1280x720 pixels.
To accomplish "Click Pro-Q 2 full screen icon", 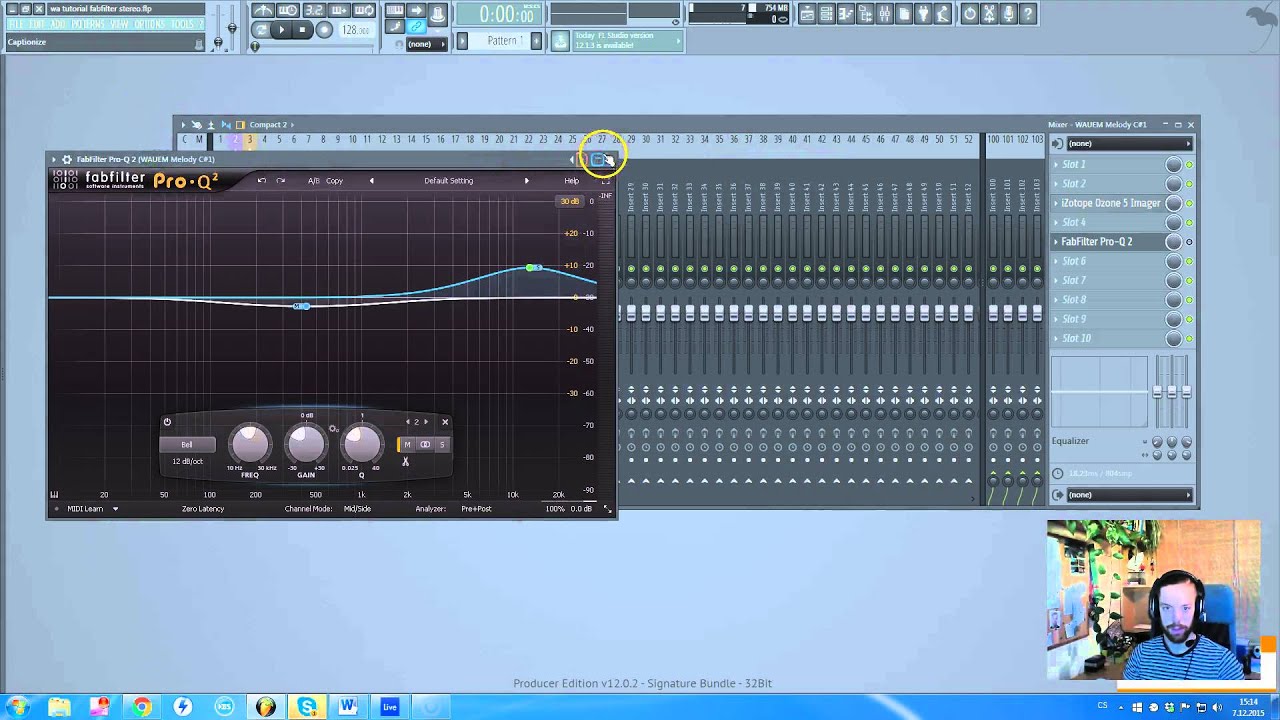I will coord(605,181).
